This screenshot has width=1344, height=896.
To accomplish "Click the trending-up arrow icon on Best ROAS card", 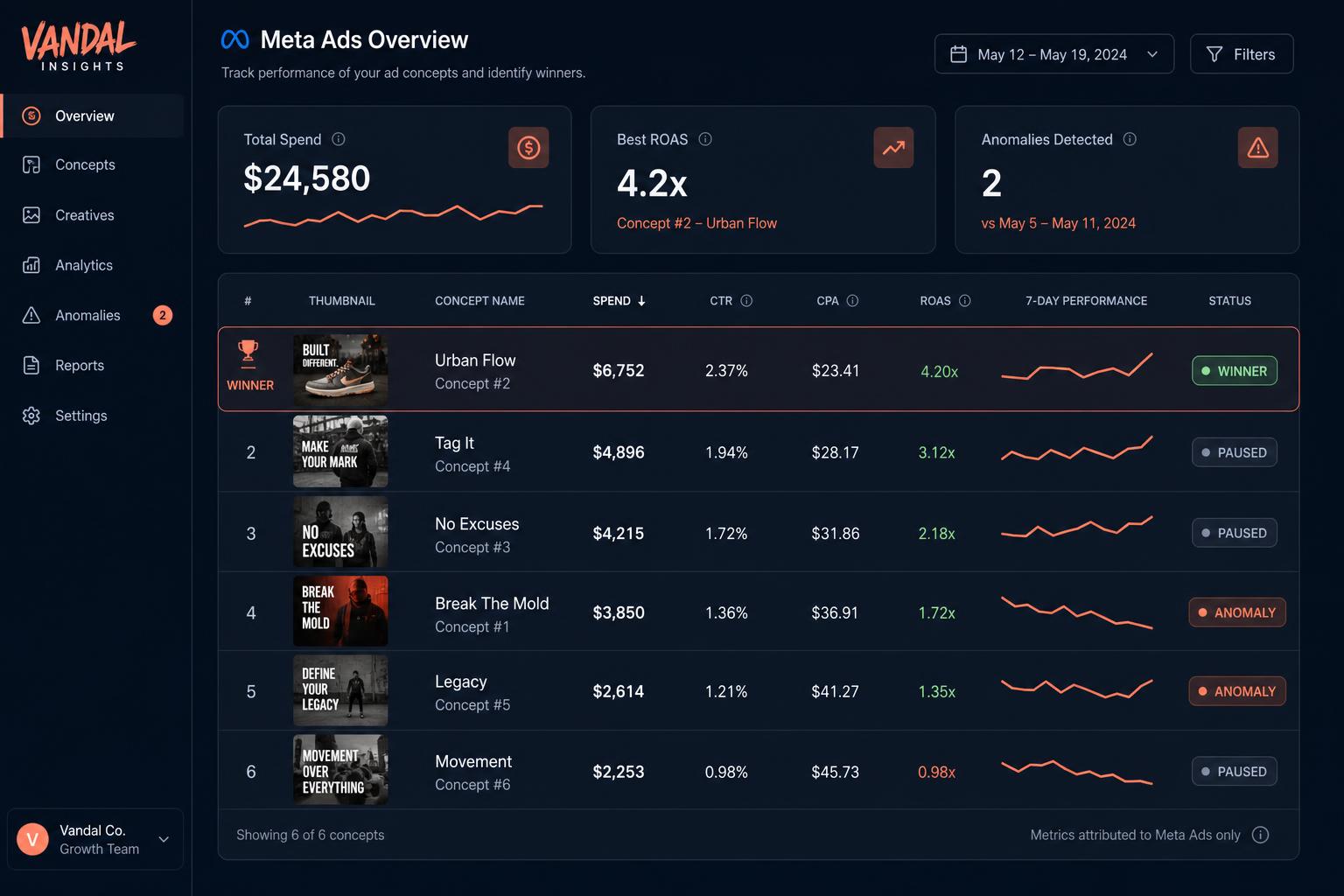I will pyautogui.click(x=893, y=148).
